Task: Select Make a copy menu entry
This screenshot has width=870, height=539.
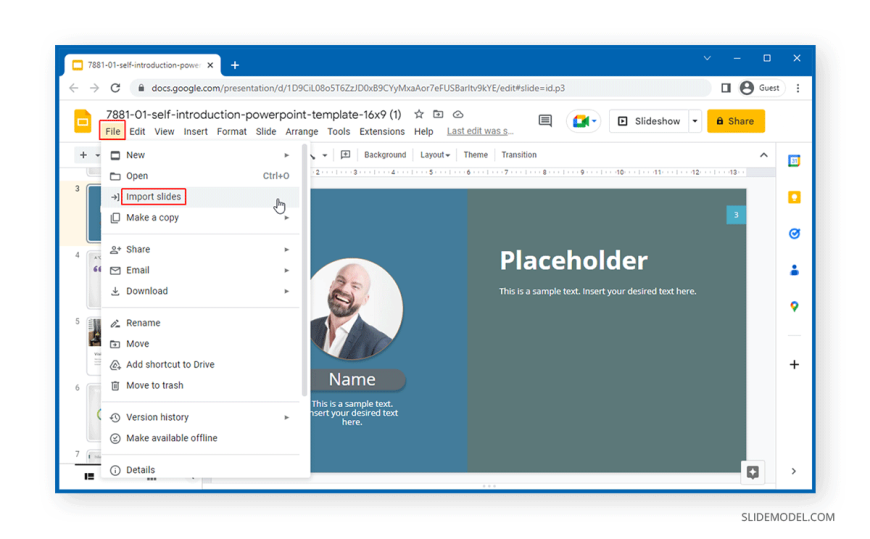Action: (152, 218)
